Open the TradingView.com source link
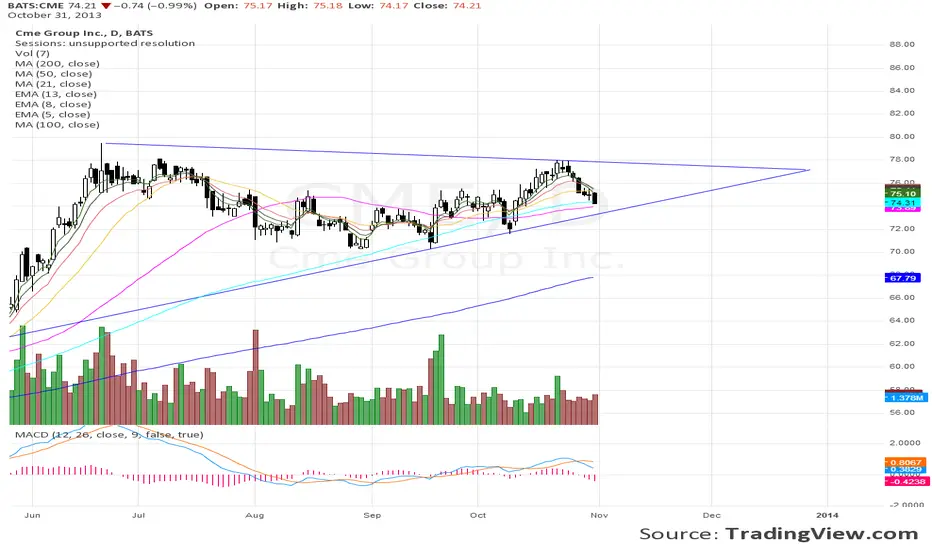Viewport: 932px width, 550px height. coord(821,534)
